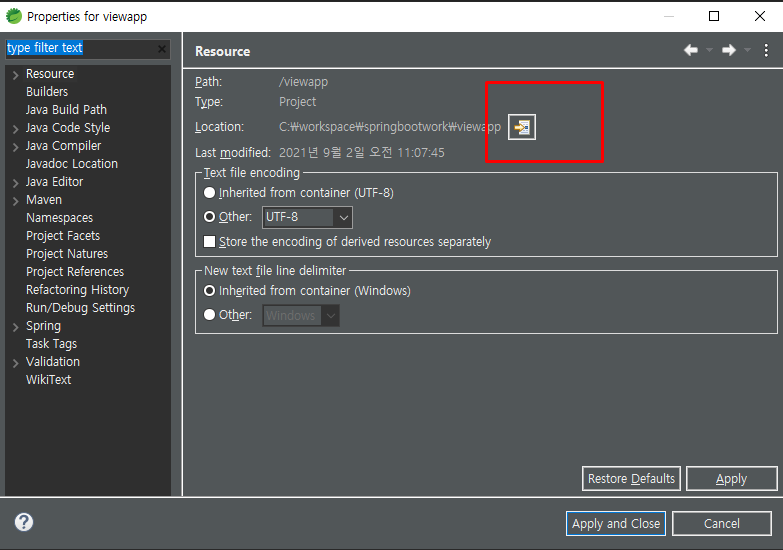Select the Validation tree label
The height and width of the screenshot is (550, 783).
pyautogui.click(x=53, y=362)
